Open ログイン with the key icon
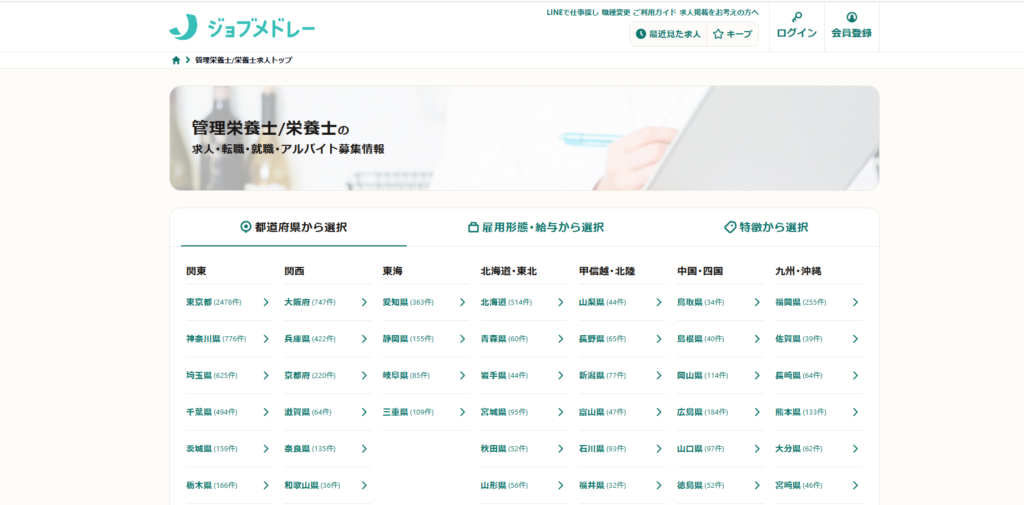Screen dimensions: 1024x505 tap(796, 27)
